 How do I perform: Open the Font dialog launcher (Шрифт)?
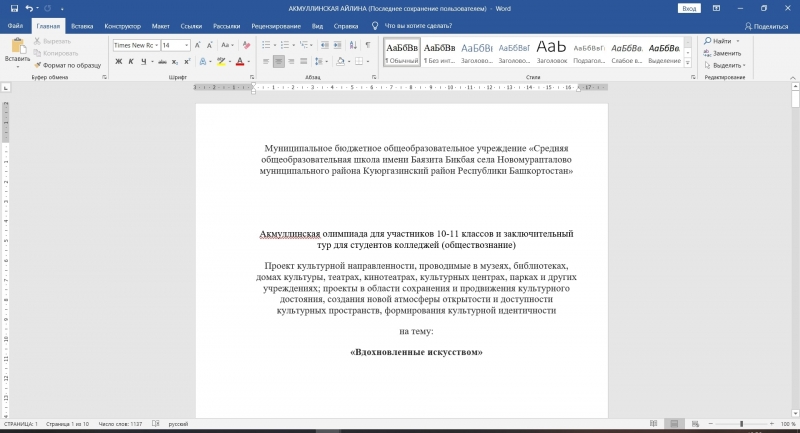point(252,77)
